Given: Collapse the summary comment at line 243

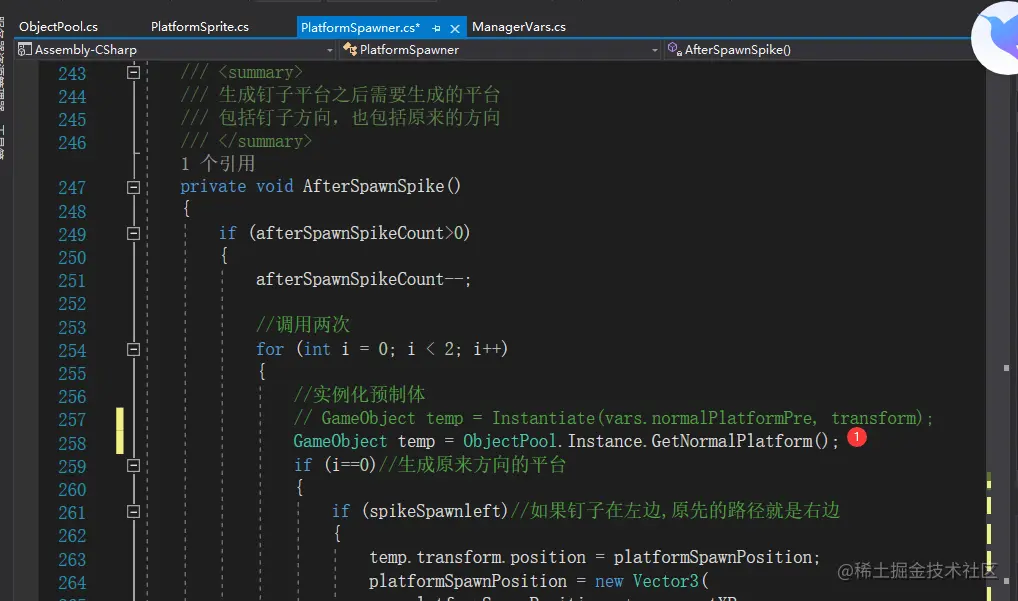Looking at the screenshot, I should point(133,73).
